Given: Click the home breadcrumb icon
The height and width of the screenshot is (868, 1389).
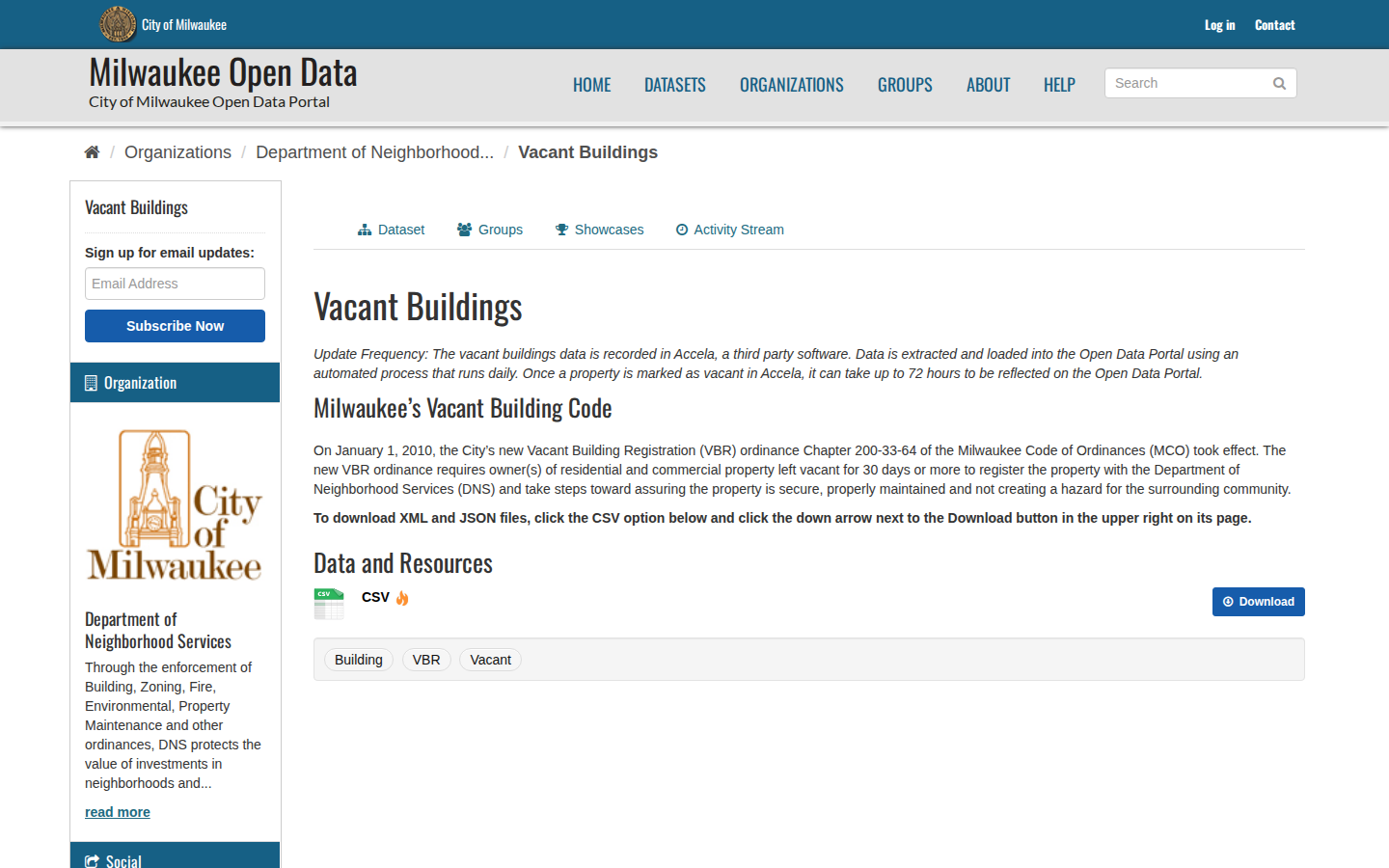Looking at the screenshot, I should click(x=92, y=152).
